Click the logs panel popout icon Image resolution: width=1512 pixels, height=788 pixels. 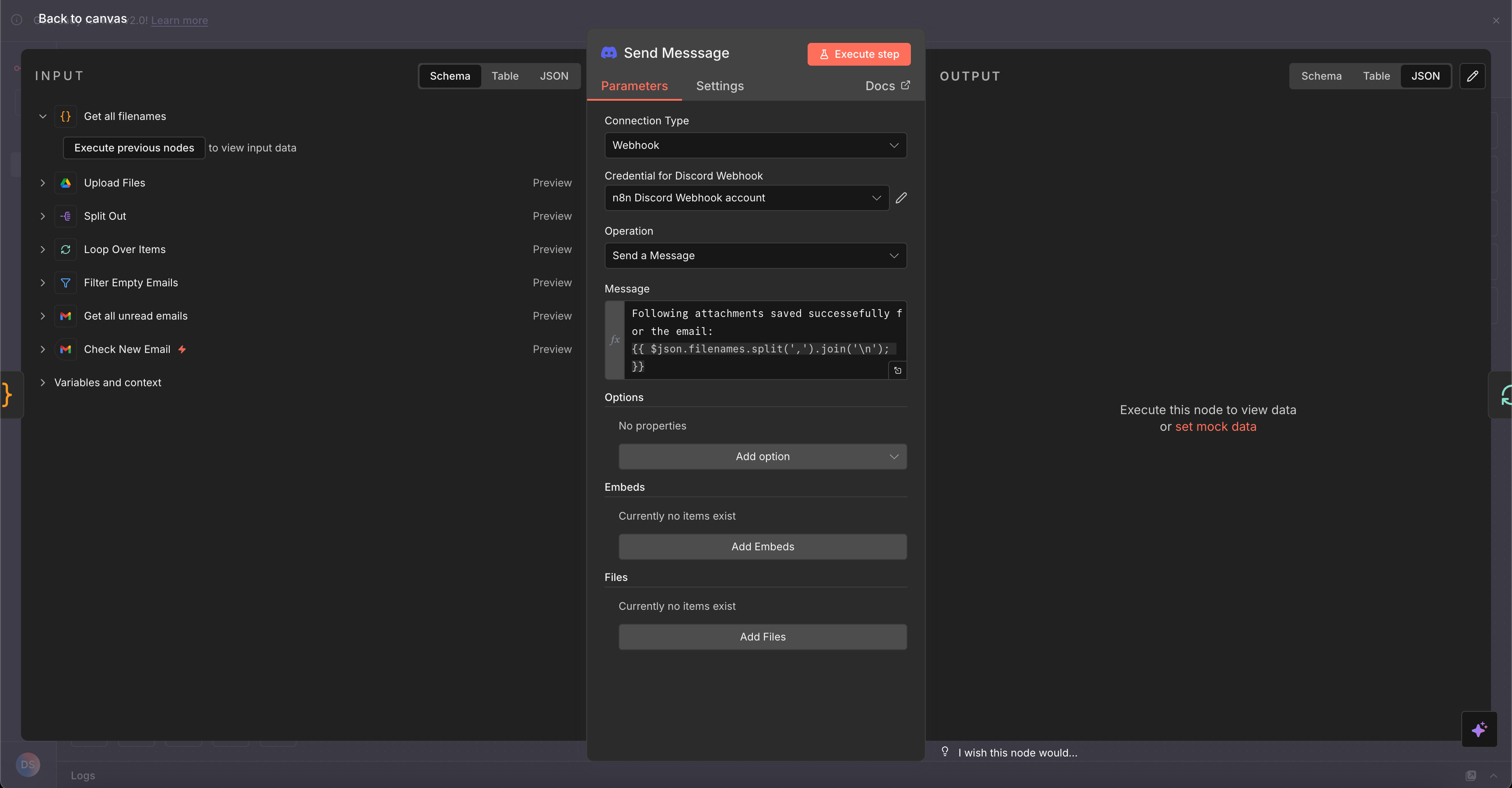[1470, 776]
